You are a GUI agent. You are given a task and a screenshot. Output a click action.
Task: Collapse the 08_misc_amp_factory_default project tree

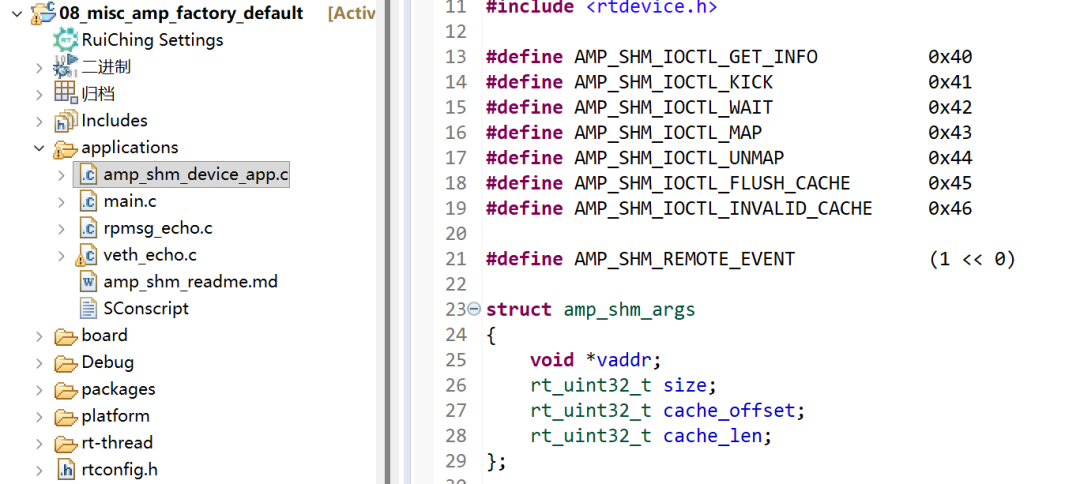17,14
